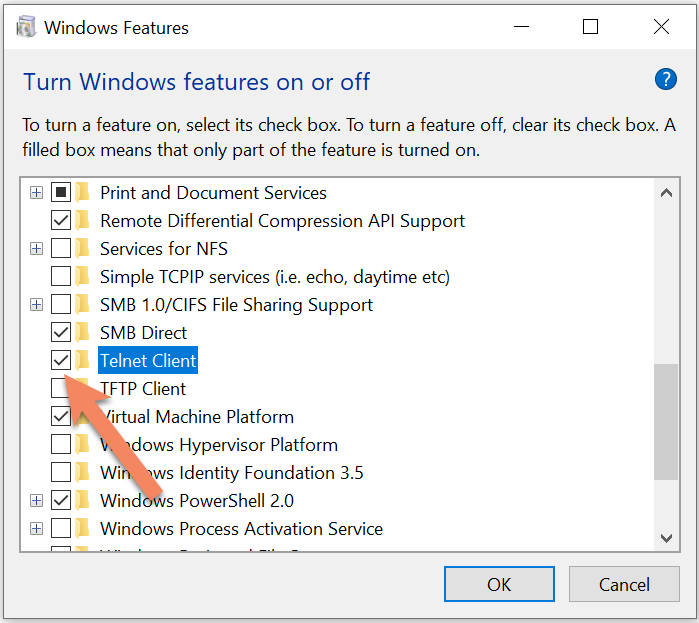This screenshot has width=699, height=623.
Task: Tick the Windows Hypervisor Platform checkbox
Action: [61, 444]
